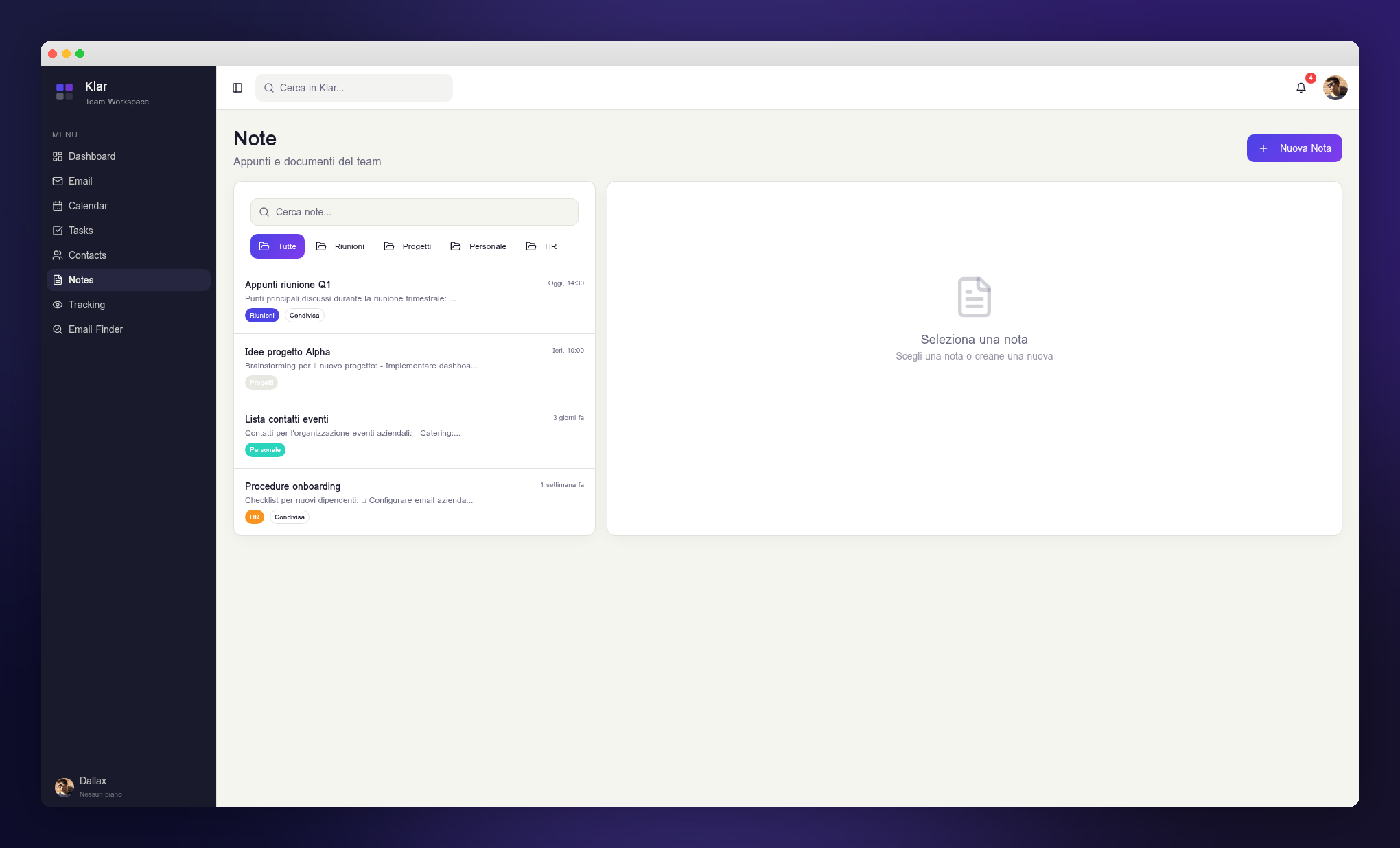Viewport: 1400px width, 848px height.
Task: Open the Contacts section
Action: 87,255
